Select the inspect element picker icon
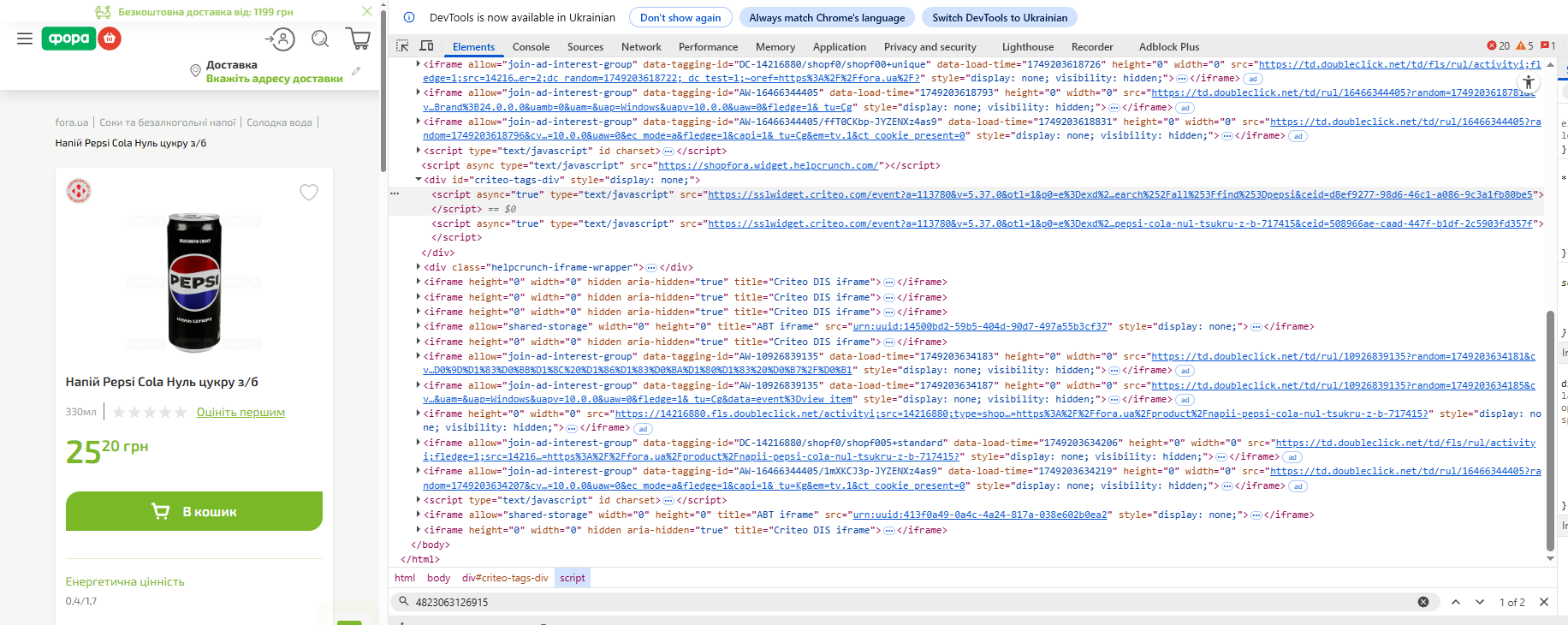The width and height of the screenshot is (1568, 625). 402,46
